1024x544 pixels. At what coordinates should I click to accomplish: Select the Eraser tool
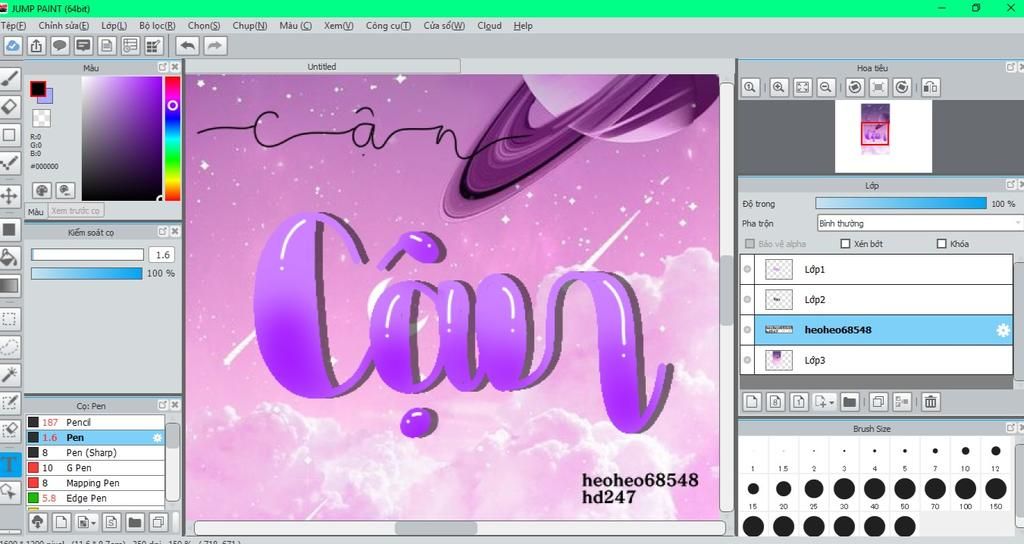coord(9,106)
